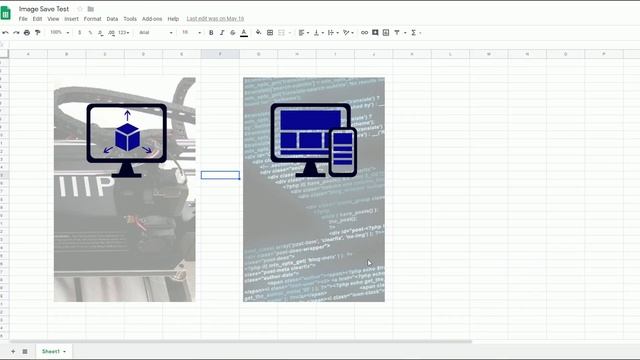
Task: Open the move-to-folder icon
Action: point(91,9)
